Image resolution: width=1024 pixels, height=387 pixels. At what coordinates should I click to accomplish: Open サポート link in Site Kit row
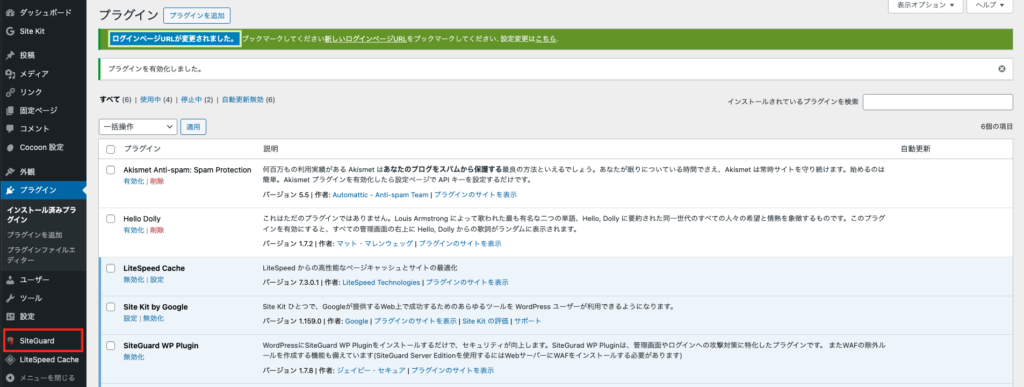[x=528, y=321]
